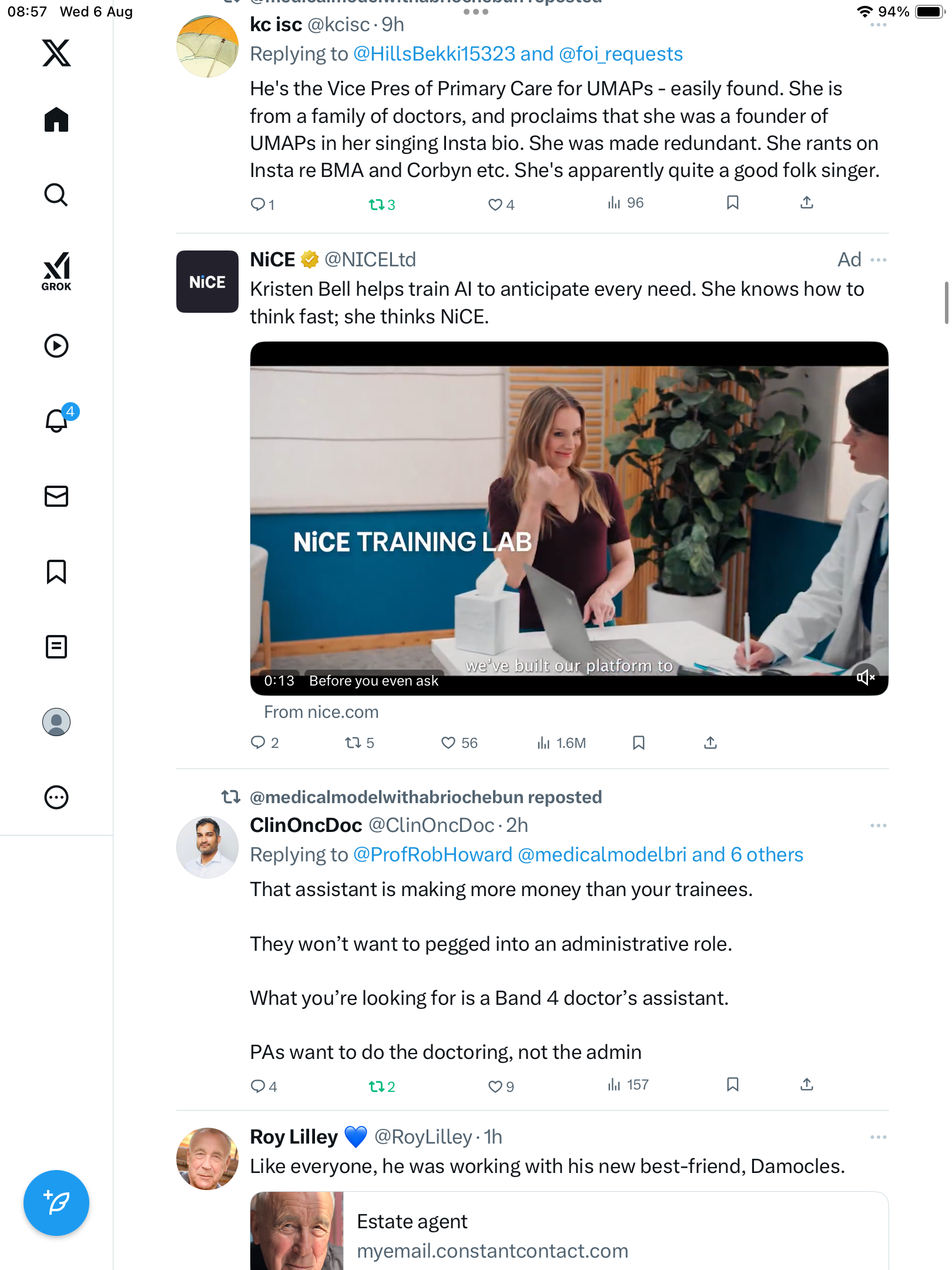Open the Grok assistant
Image resolution: width=952 pixels, height=1270 pixels.
click(56, 271)
